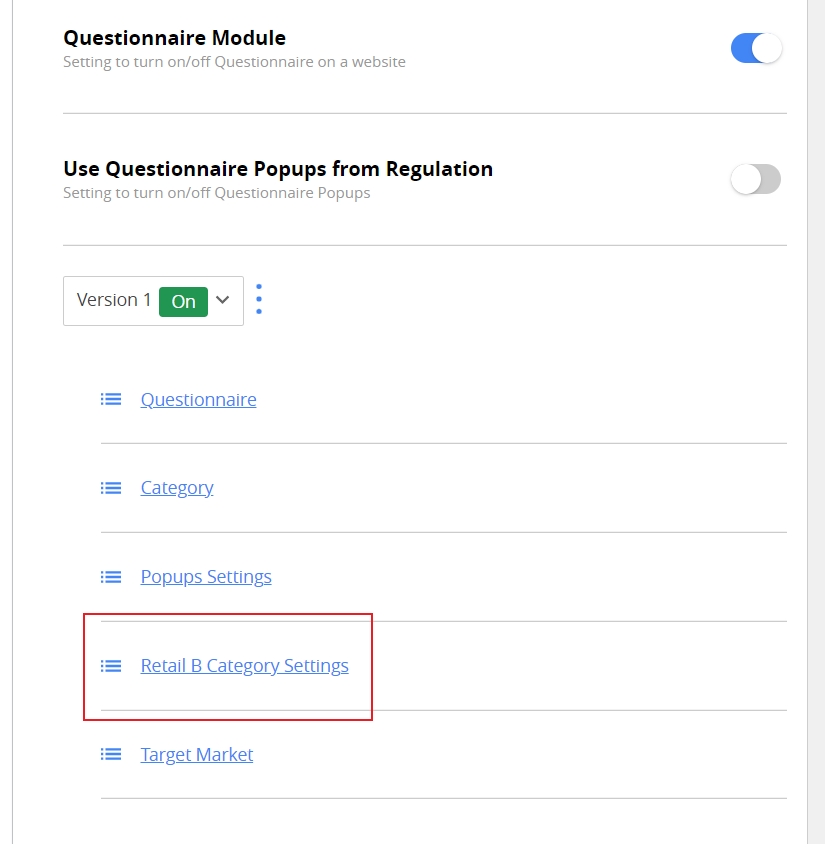
Task: Open the Retail B Category Settings link
Action: pyautogui.click(x=244, y=665)
